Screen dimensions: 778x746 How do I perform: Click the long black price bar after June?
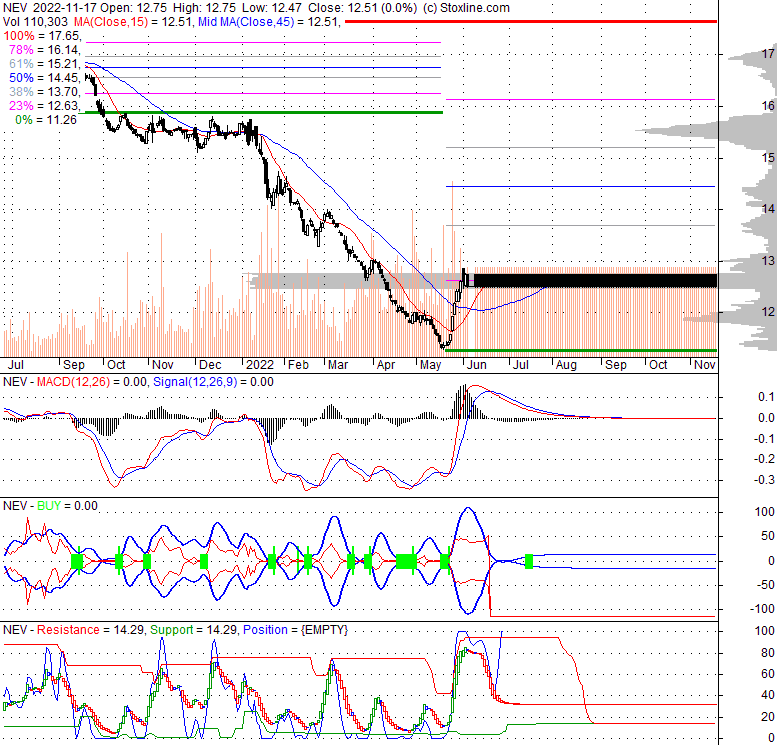tap(595, 281)
